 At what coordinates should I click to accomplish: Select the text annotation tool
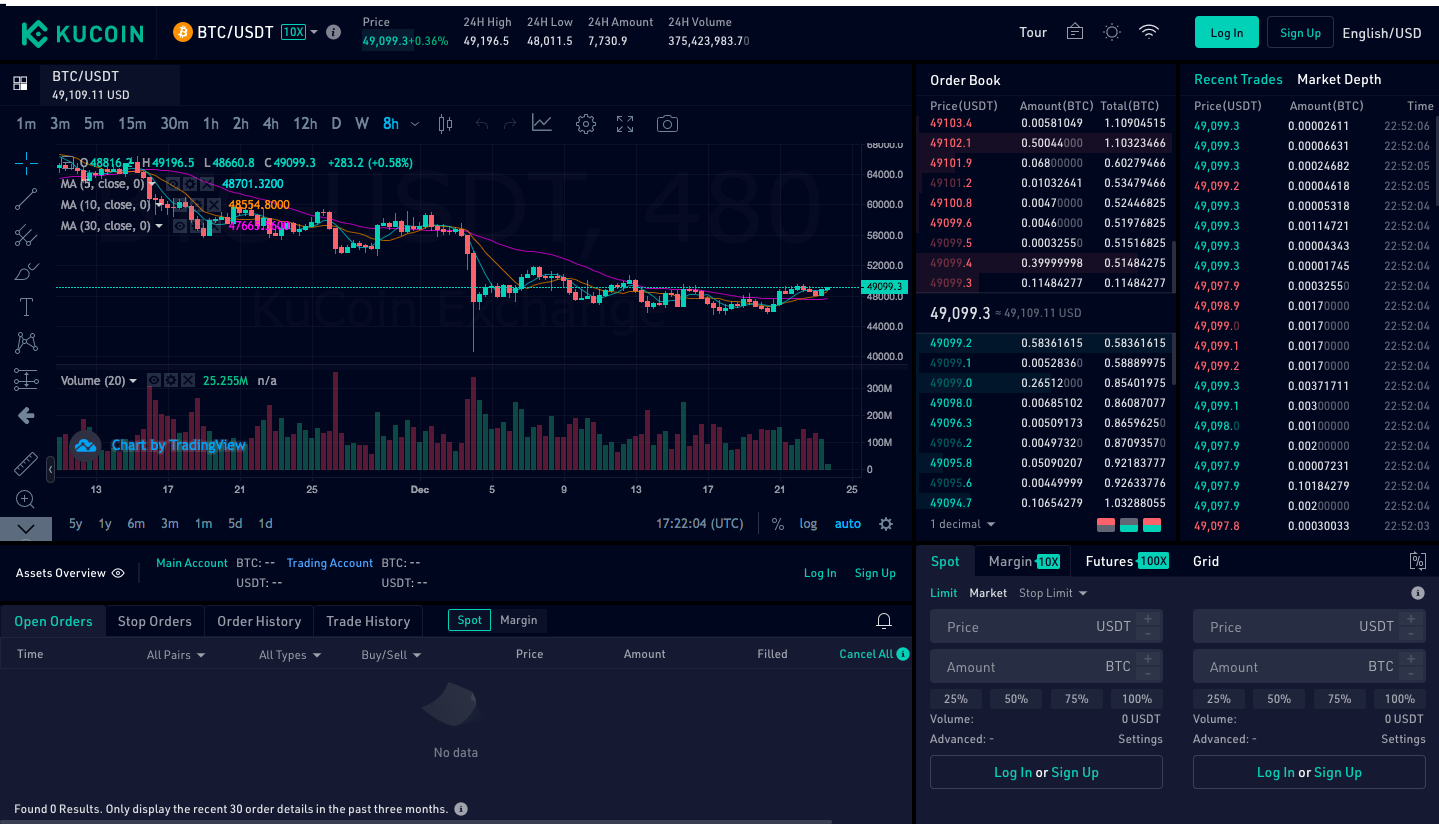click(26, 307)
